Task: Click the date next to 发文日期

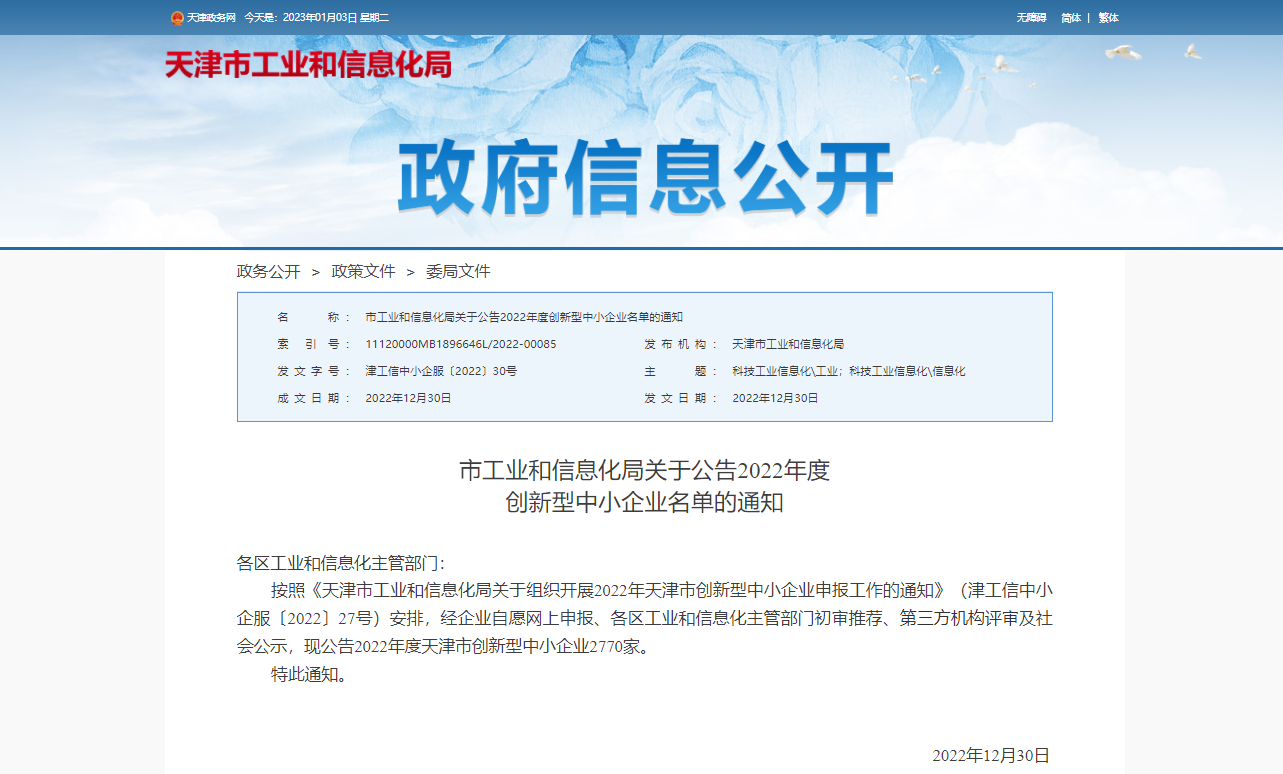Action: (x=775, y=398)
